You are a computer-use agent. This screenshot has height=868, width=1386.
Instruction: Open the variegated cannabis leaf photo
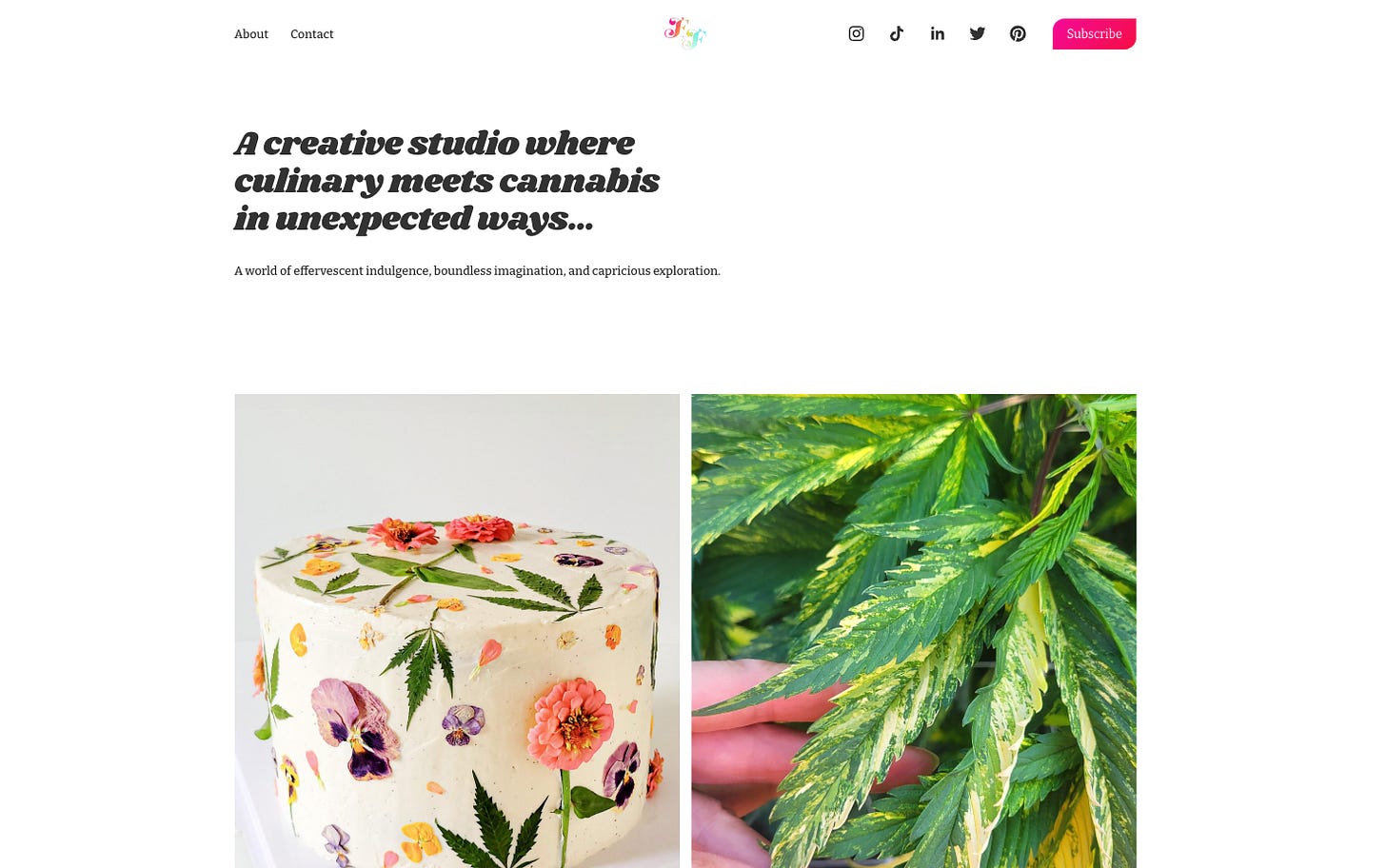click(914, 631)
